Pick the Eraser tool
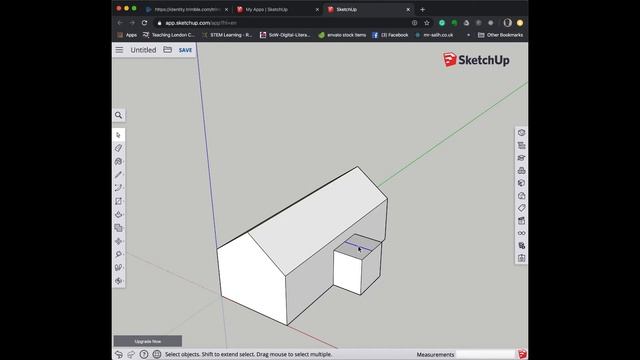 pyautogui.click(x=118, y=148)
